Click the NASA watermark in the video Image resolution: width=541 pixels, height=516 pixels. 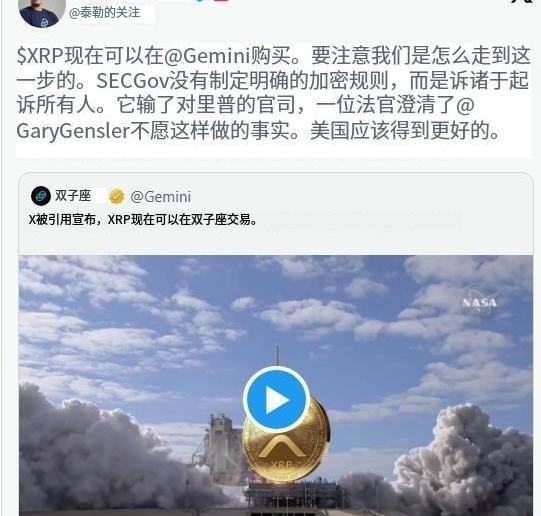[x=479, y=302]
